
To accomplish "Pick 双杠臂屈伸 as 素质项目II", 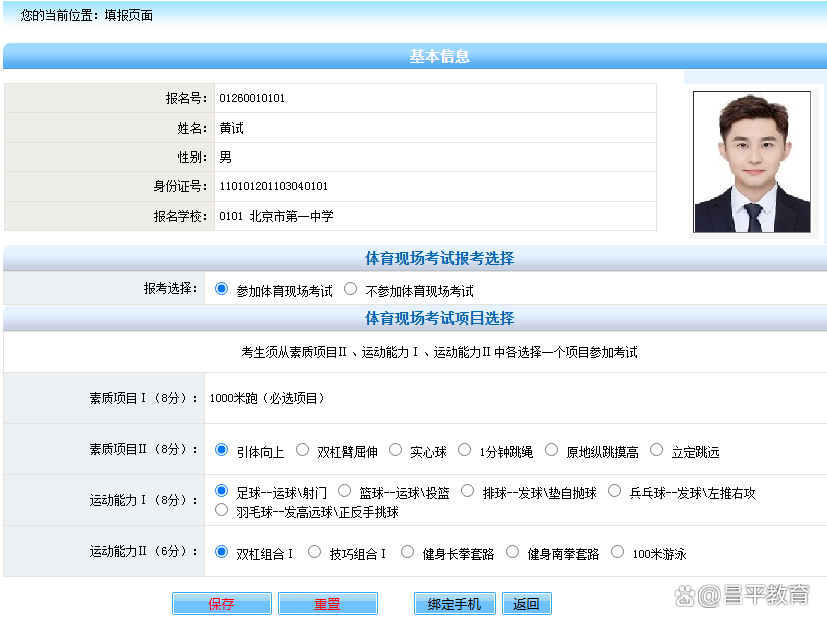I will coord(303,450).
